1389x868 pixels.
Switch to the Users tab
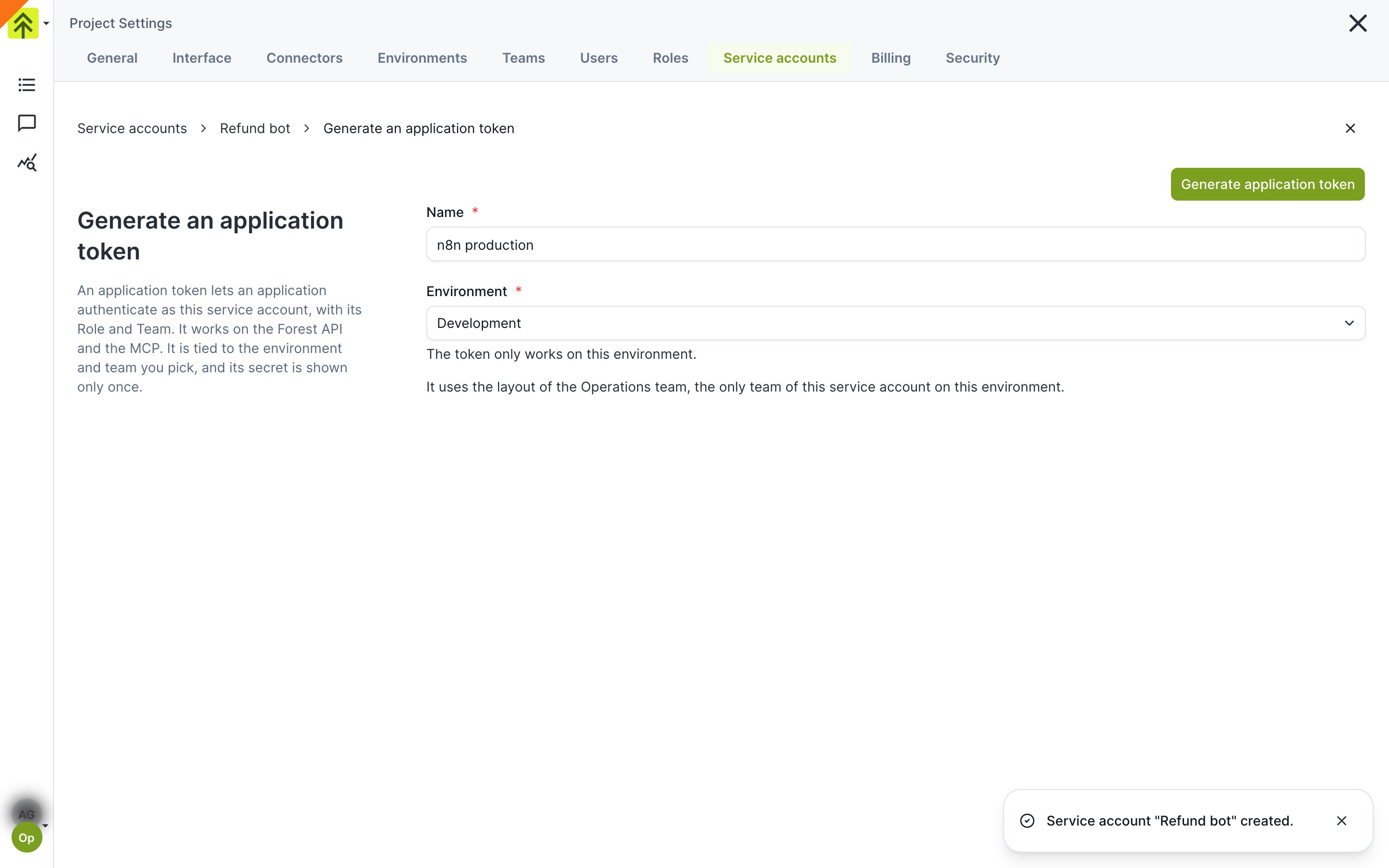599,58
